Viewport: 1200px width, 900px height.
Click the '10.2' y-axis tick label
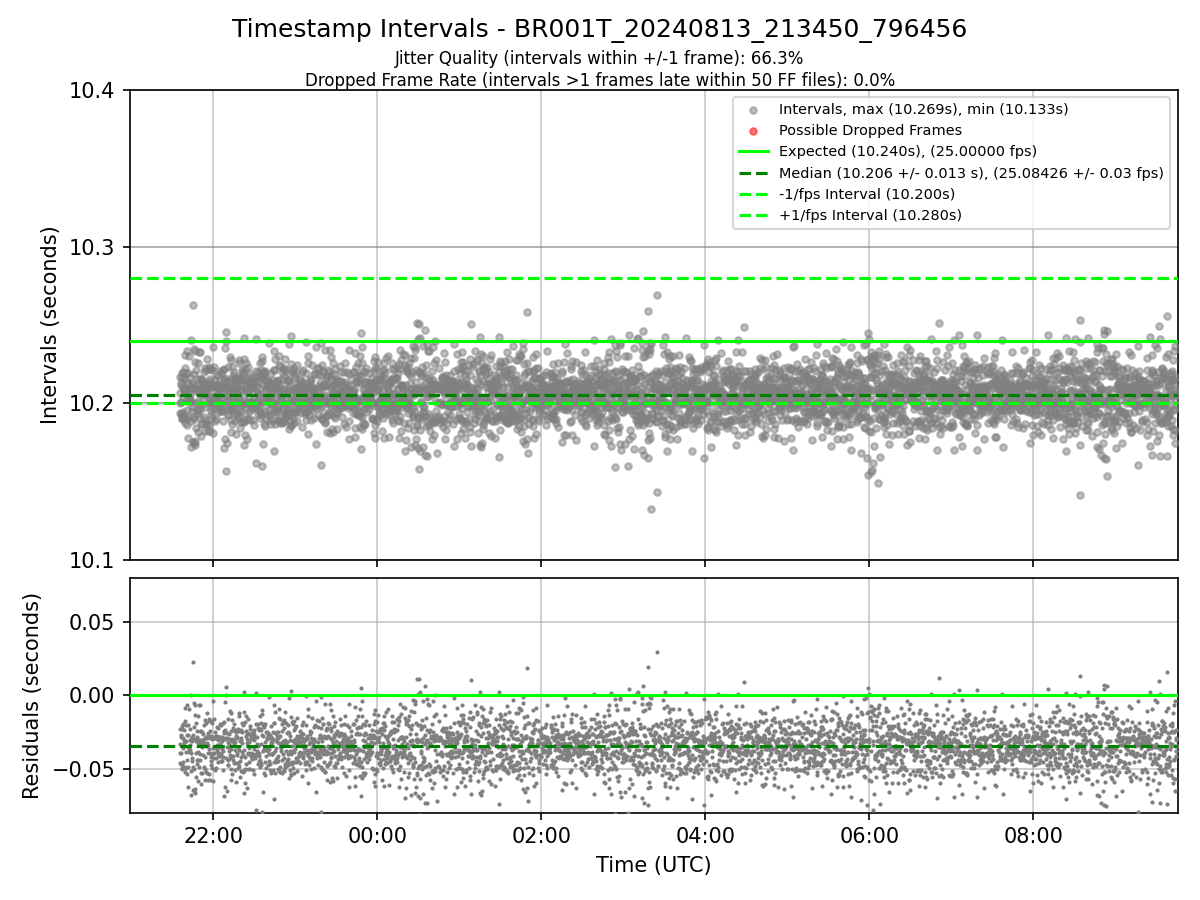(94, 404)
